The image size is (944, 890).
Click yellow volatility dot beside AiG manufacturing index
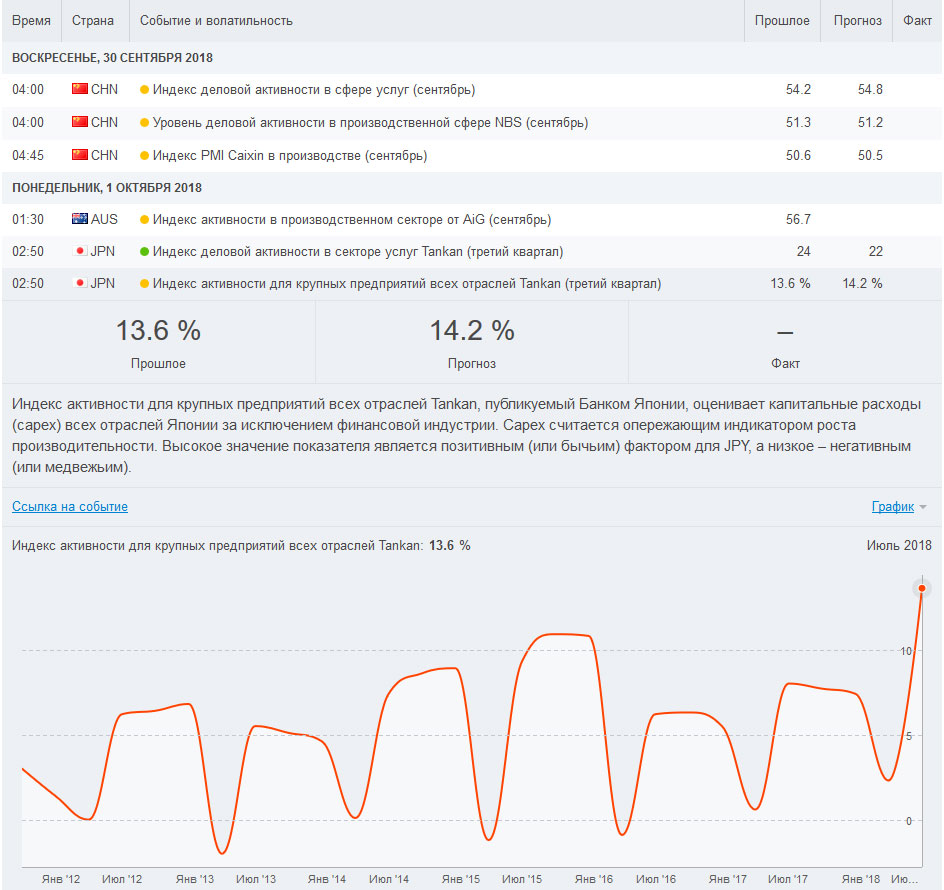click(145, 220)
